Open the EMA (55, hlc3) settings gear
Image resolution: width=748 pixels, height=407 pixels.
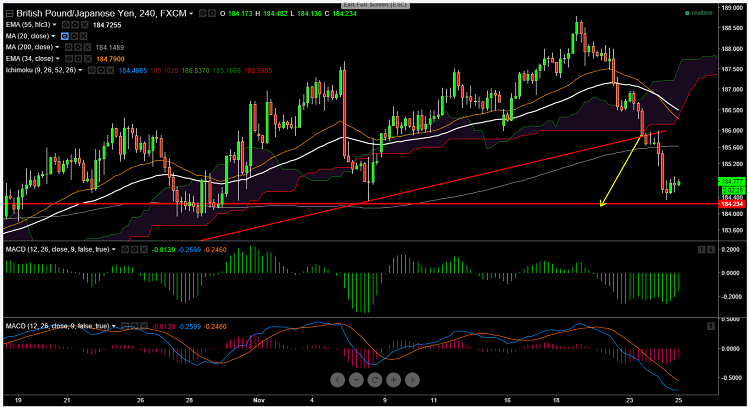(75, 25)
